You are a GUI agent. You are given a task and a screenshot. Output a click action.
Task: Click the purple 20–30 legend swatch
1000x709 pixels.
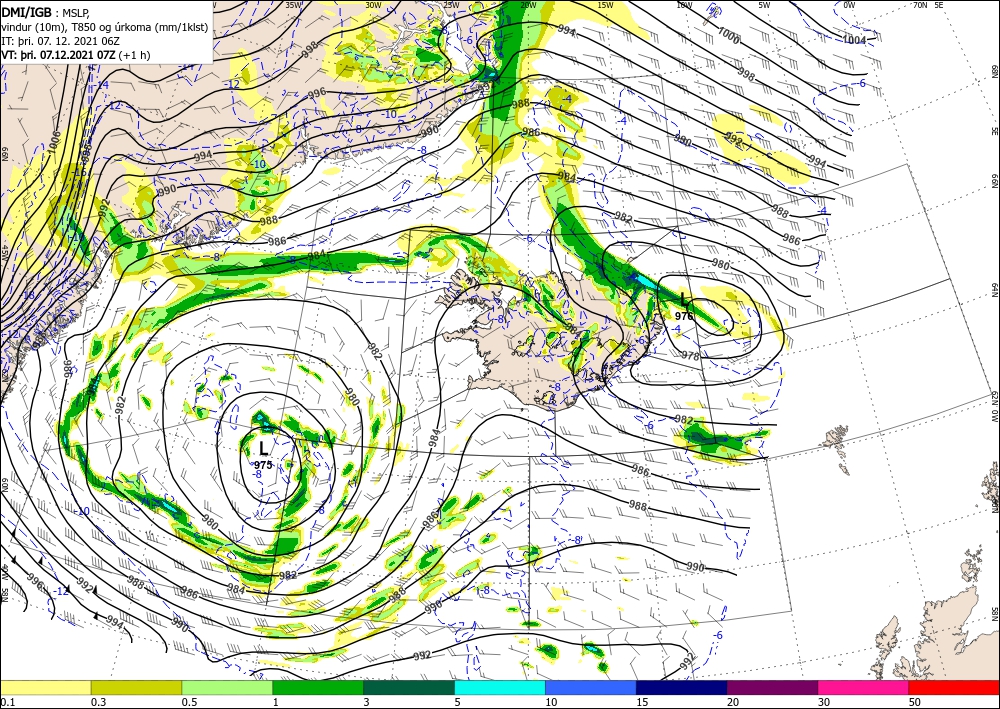[x=772, y=687]
